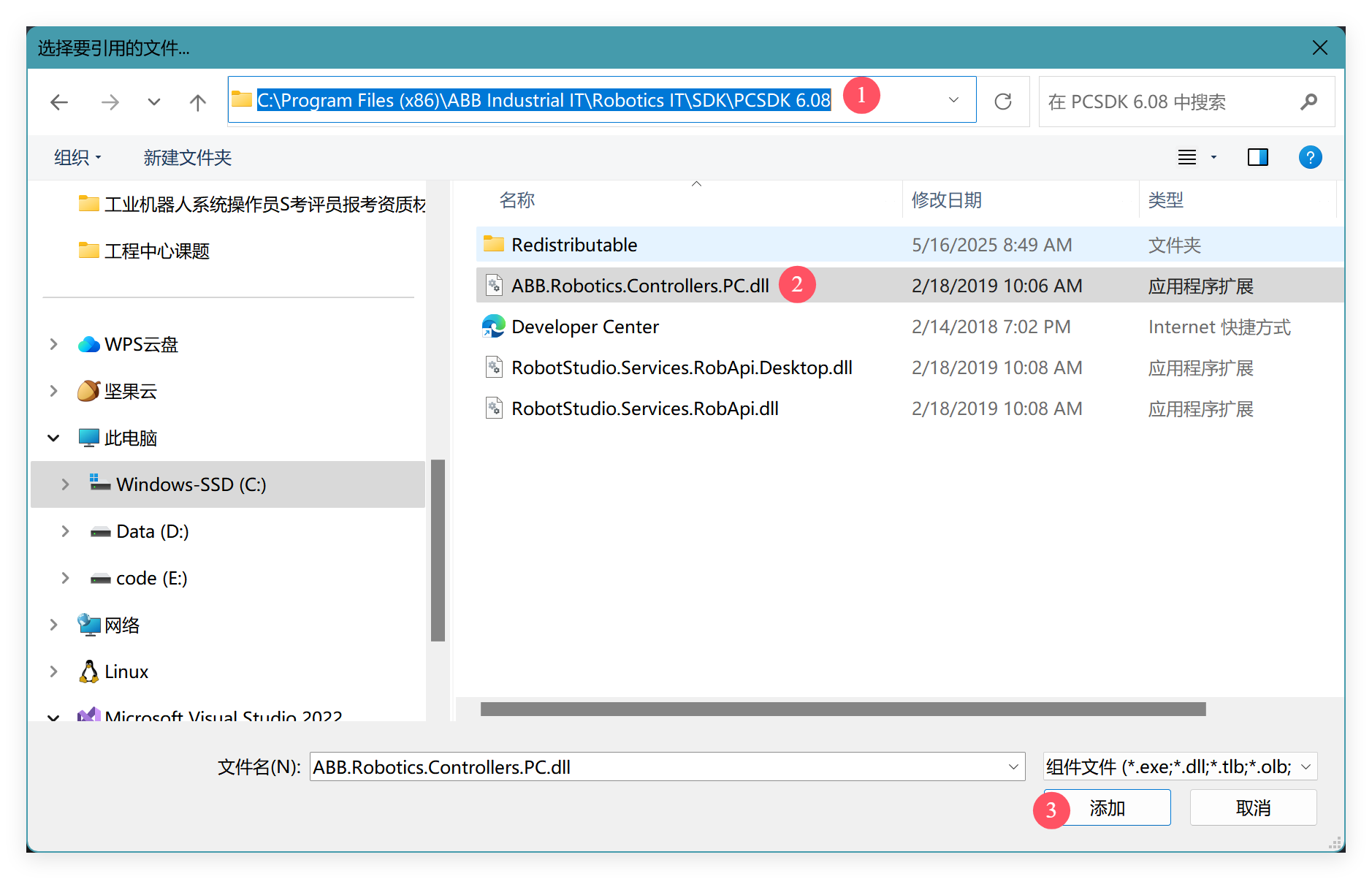Click 2/18/2019 10:06 AM date cell
Image resolution: width=1372 pixels, height=879 pixels.
point(996,286)
